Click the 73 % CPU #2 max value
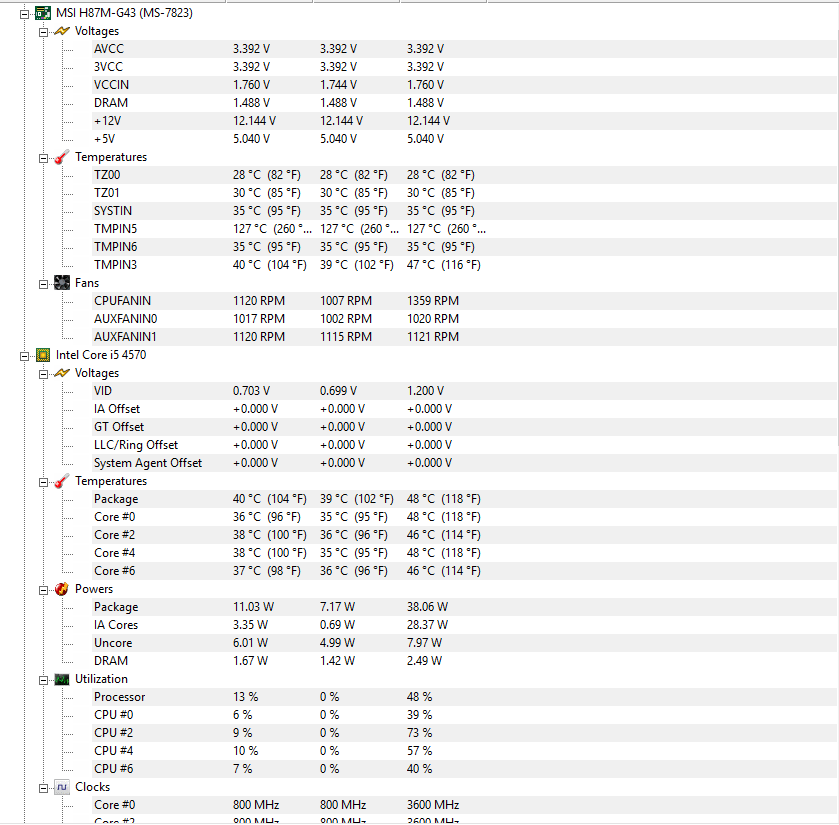Viewport: 839px width, 825px height. [x=420, y=733]
